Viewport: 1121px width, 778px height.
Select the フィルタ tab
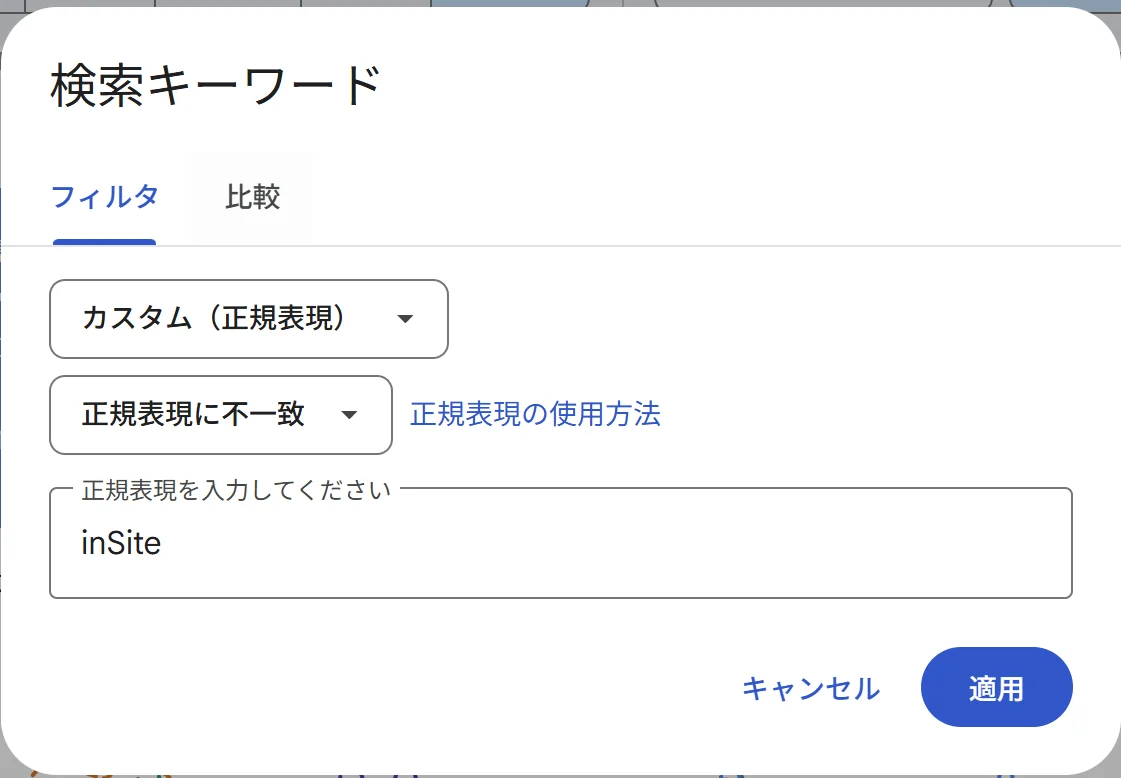pos(105,197)
